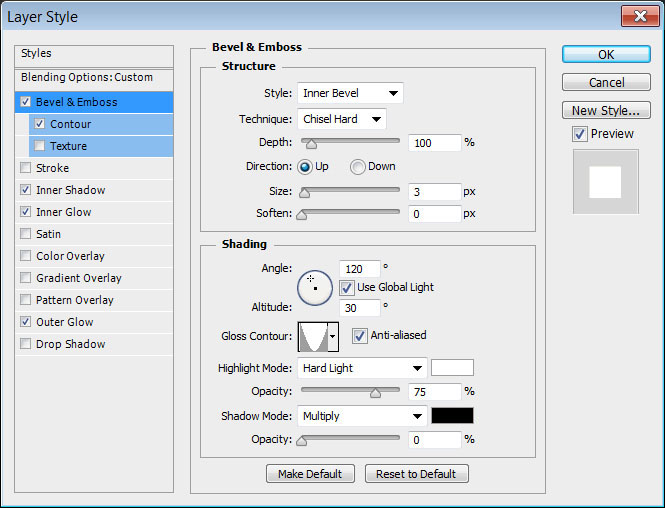Toggle Use Global Light checkbox
This screenshot has width=665, height=508.
coord(347,287)
